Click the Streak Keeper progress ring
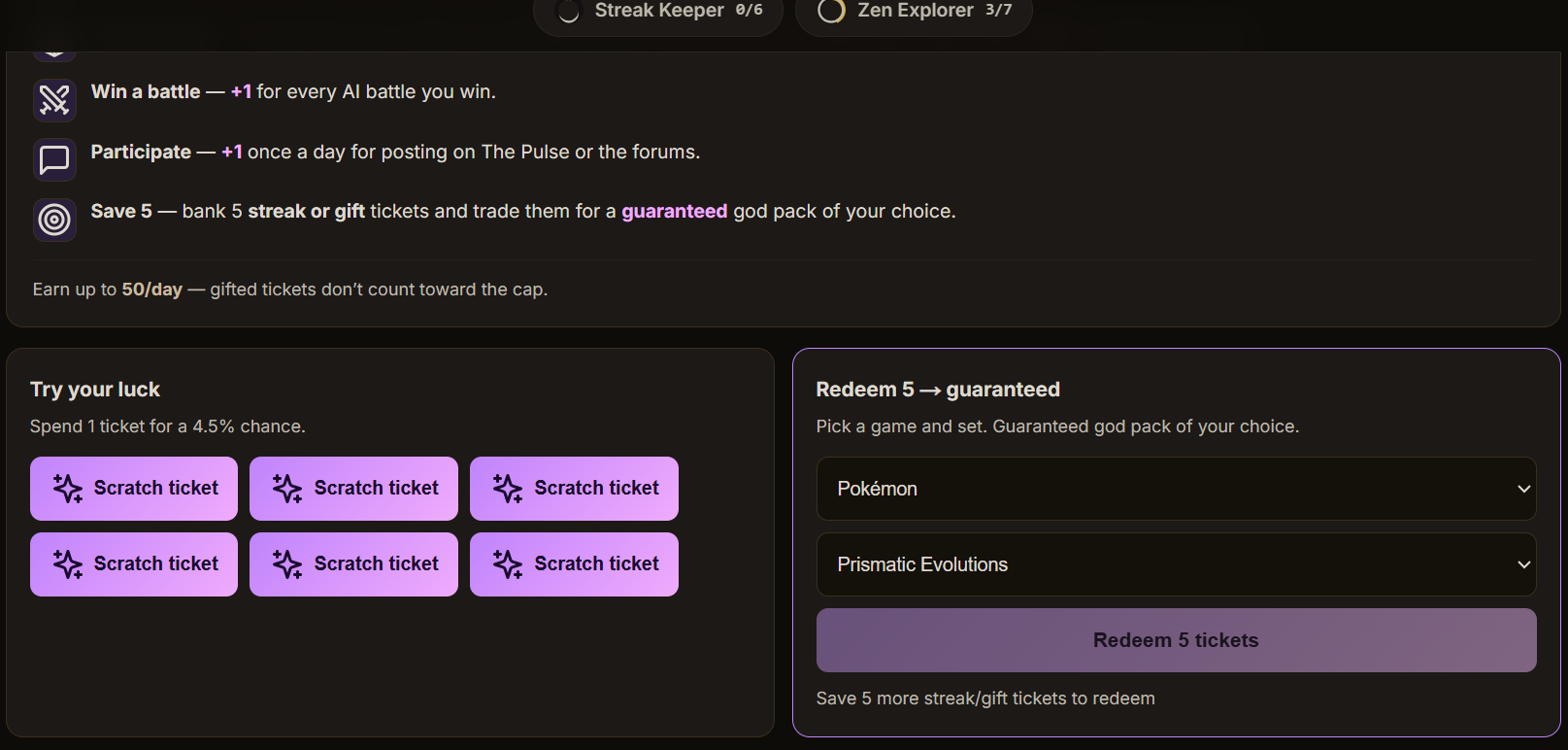 coord(569,11)
